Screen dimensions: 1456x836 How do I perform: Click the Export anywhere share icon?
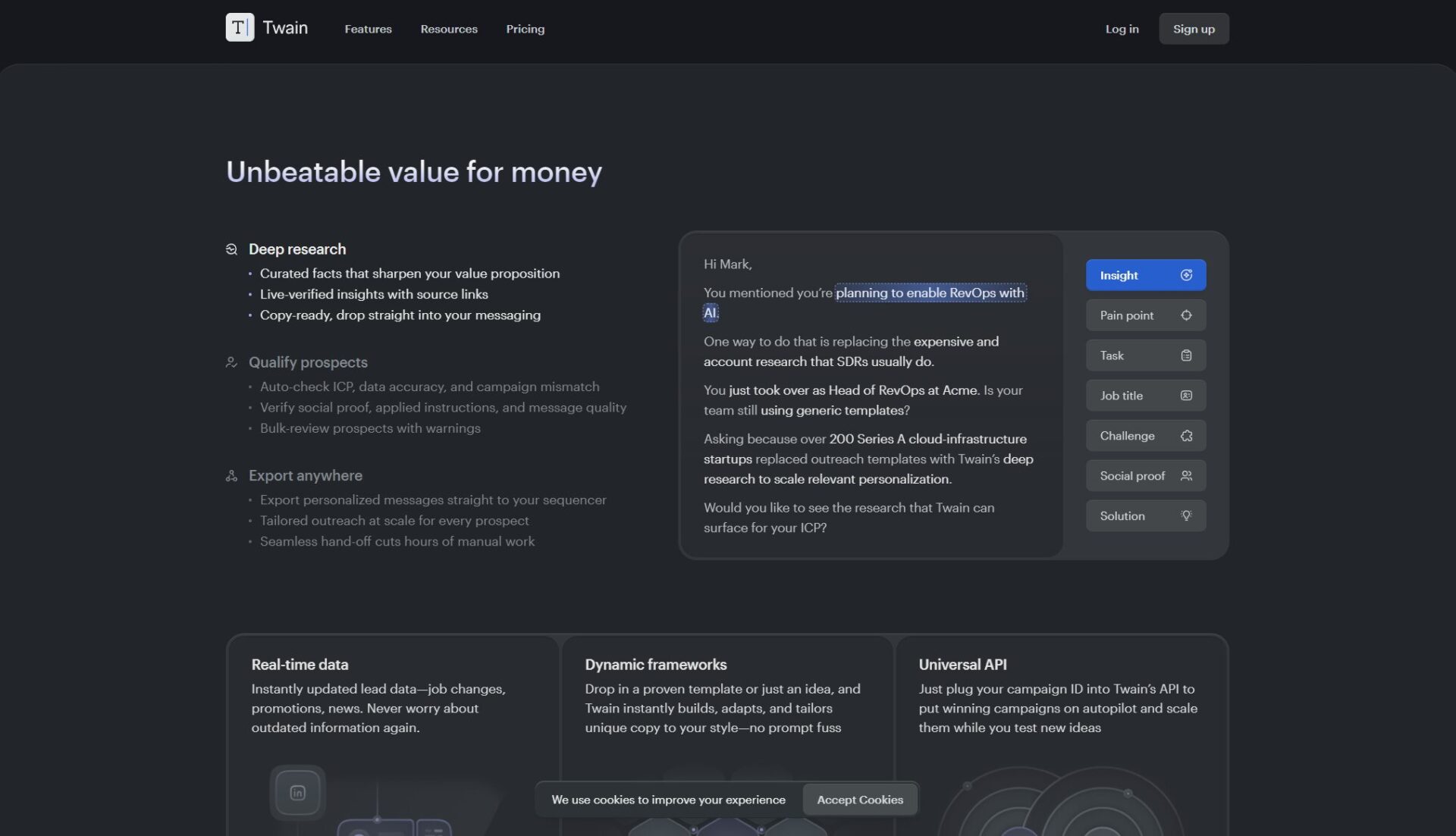pyautogui.click(x=231, y=476)
